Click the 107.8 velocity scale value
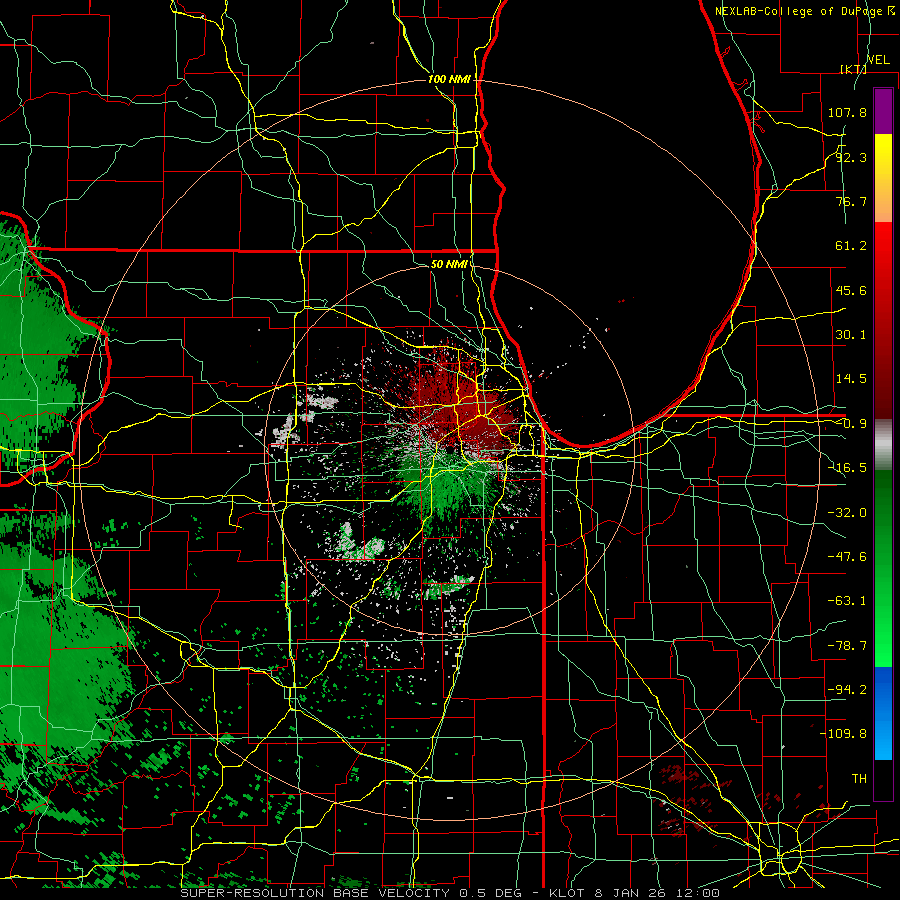 pyautogui.click(x=847, y=112)
